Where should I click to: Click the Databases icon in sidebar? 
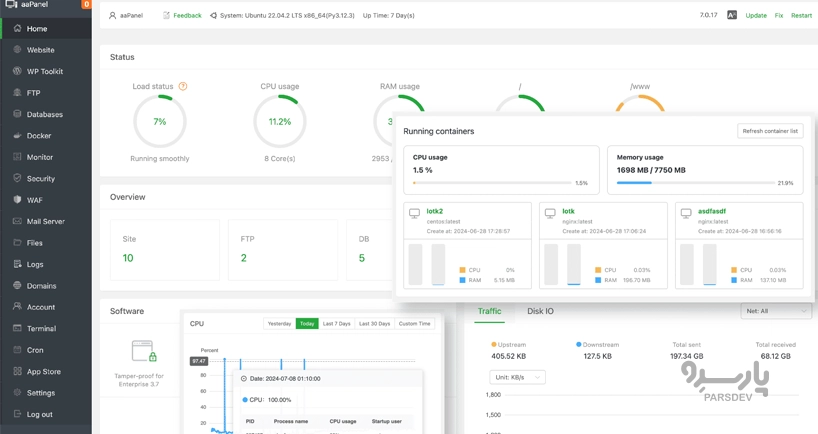tap(17, 114)
